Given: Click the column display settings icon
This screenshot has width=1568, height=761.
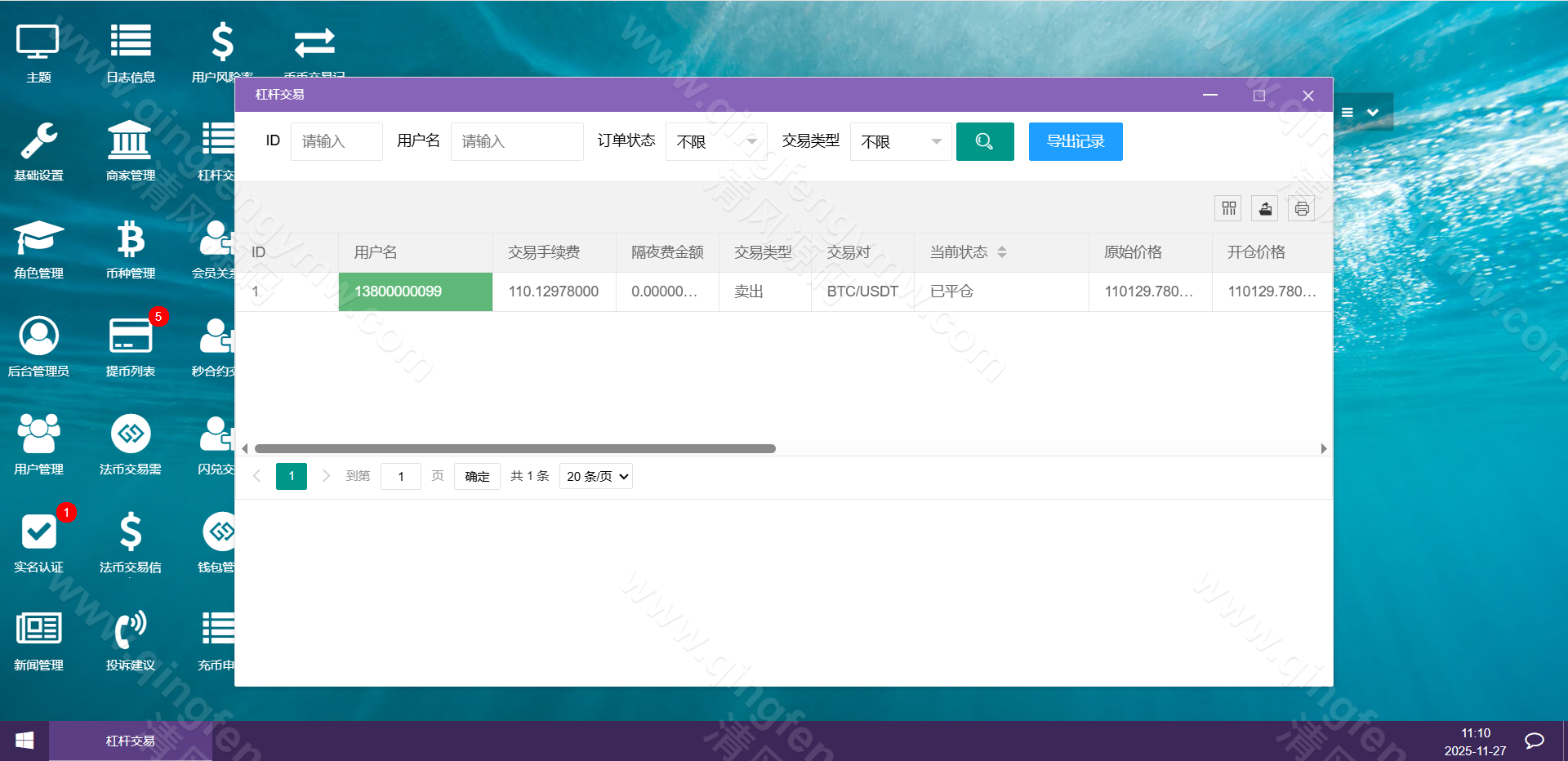Looking at the screenshot, I should click(x=1227, y=208).
